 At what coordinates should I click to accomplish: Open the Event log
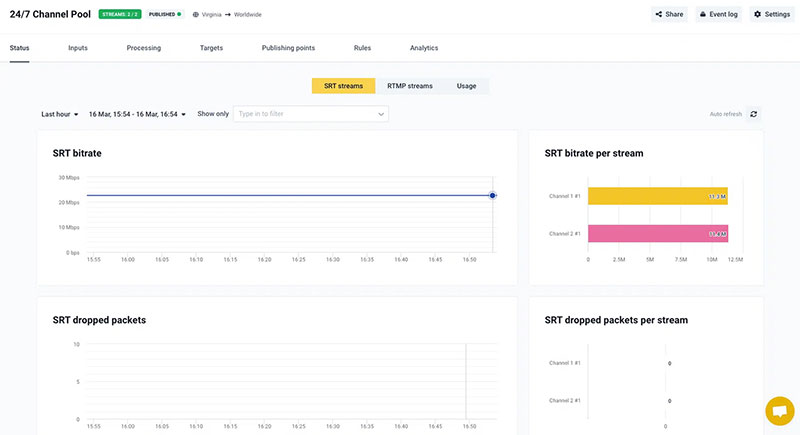point(717,14)
